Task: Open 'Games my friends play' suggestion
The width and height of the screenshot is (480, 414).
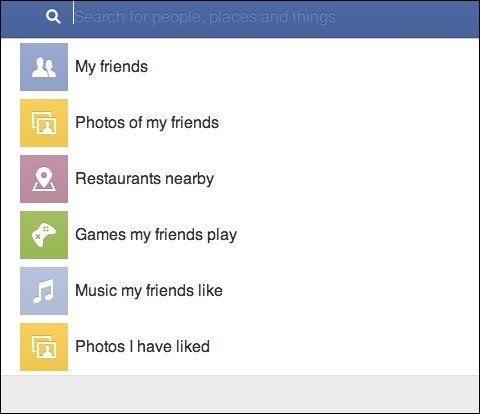Action: click(x=156, y=235)
